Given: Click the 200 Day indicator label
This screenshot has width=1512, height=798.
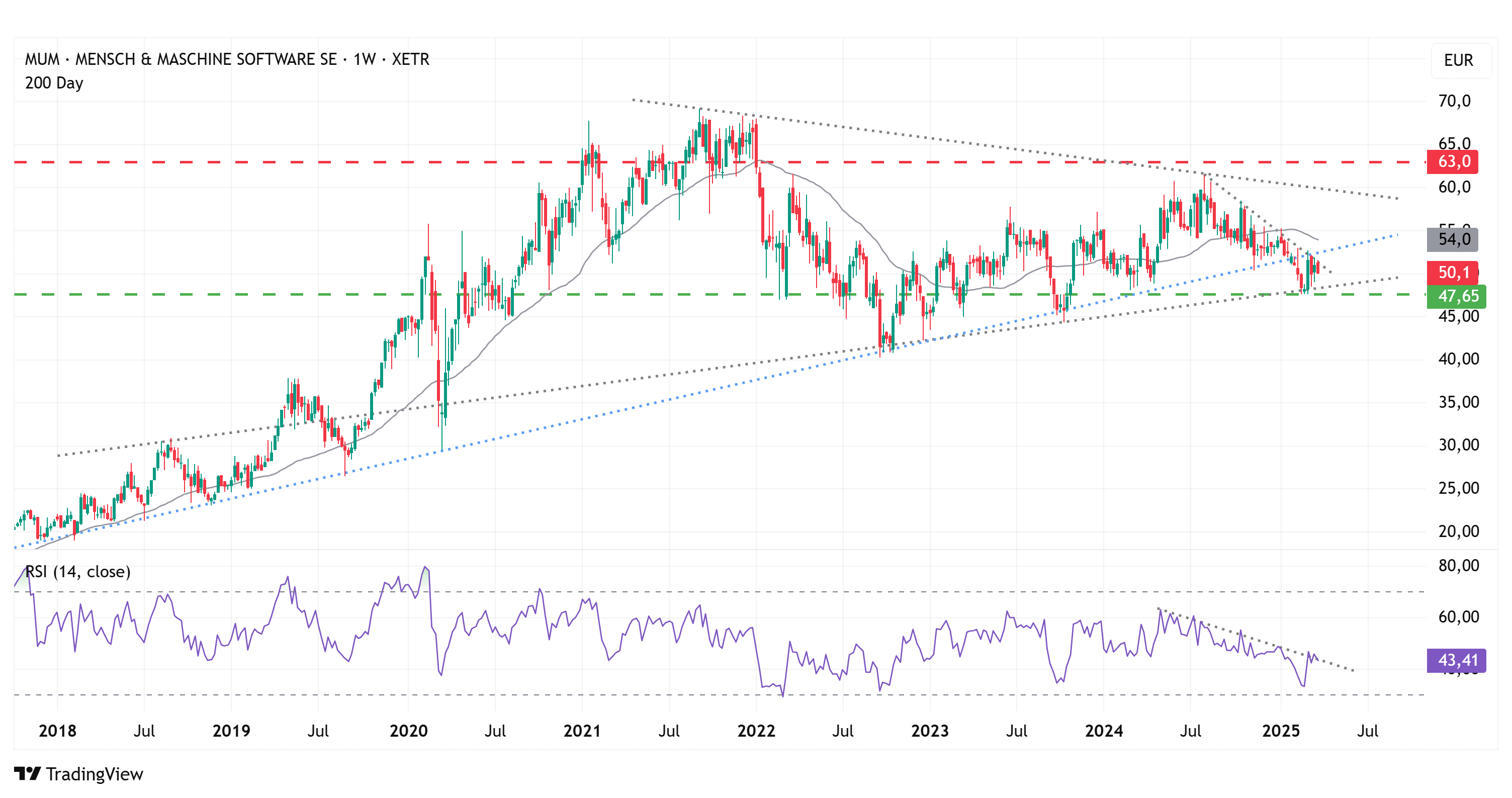Looking at the screenshot, I should (x=54, y=83).
